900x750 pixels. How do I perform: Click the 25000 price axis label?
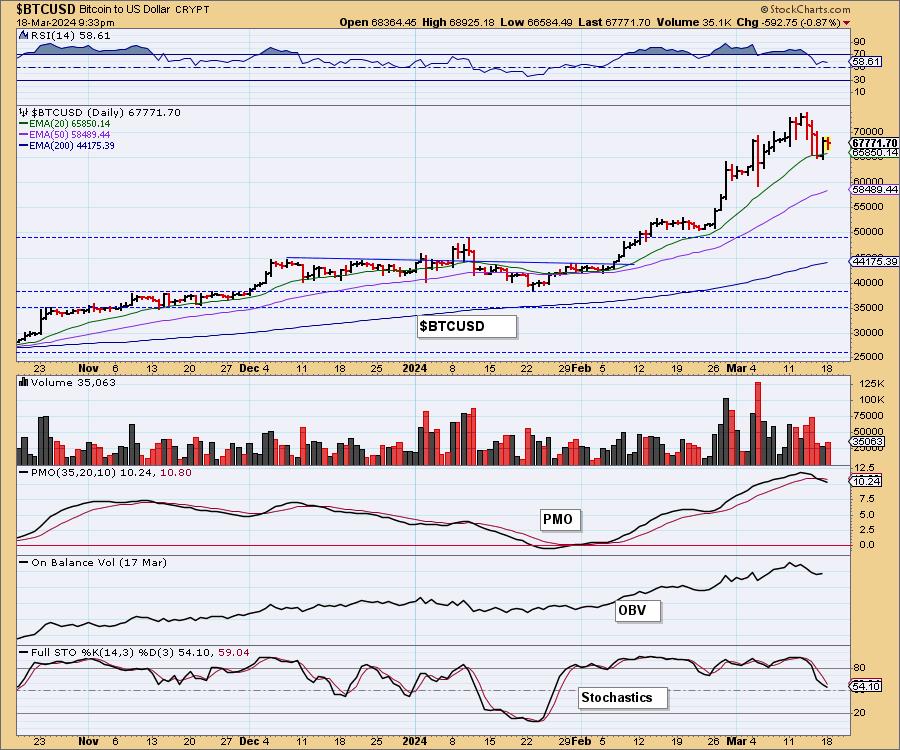click(869, 356)
